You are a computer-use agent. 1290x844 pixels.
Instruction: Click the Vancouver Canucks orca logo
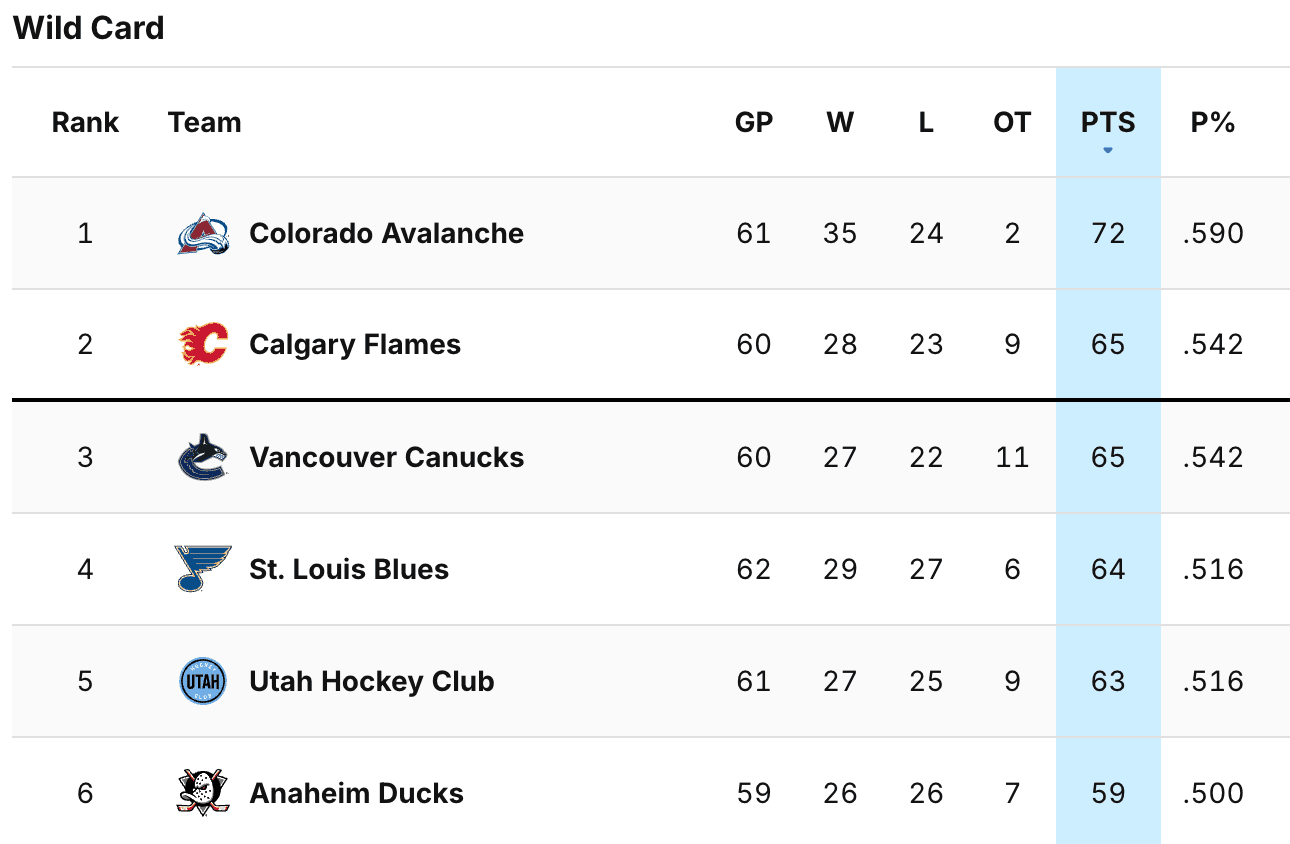pyautogui.click(x=203, y=458)
